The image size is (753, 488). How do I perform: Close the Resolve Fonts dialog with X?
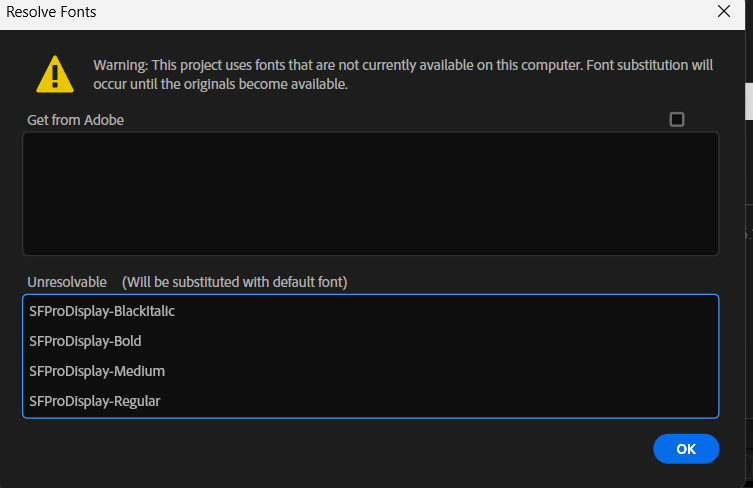coord(724,13)
